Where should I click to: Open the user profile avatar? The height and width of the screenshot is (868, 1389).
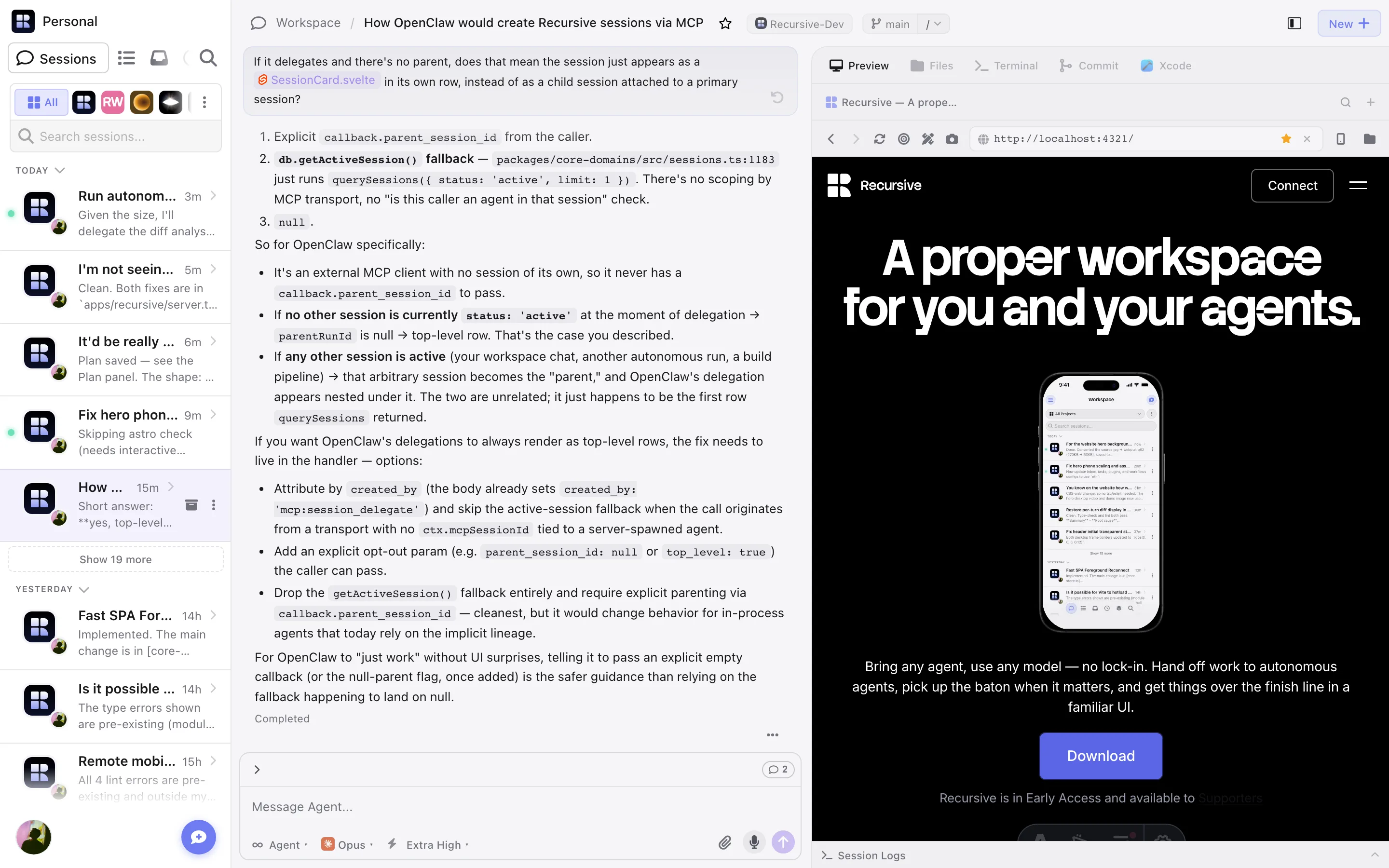click(33, 837)
